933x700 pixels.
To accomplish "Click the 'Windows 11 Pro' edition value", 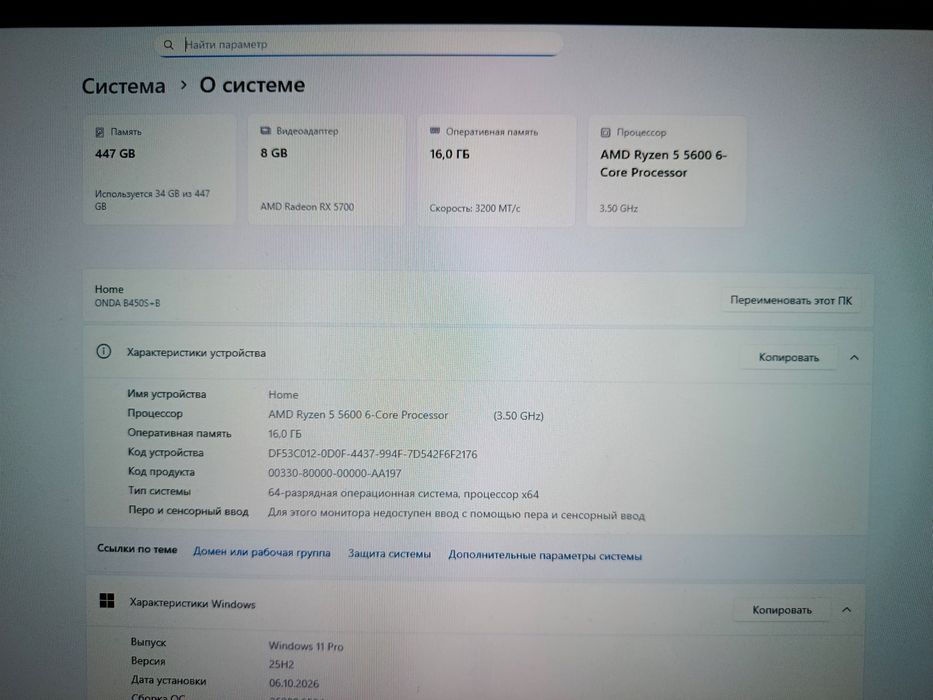I will click(306, 646).
